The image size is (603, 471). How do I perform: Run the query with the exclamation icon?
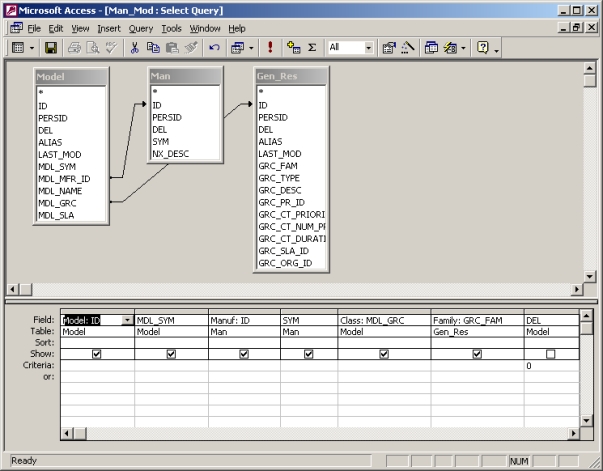pos(270,48)
